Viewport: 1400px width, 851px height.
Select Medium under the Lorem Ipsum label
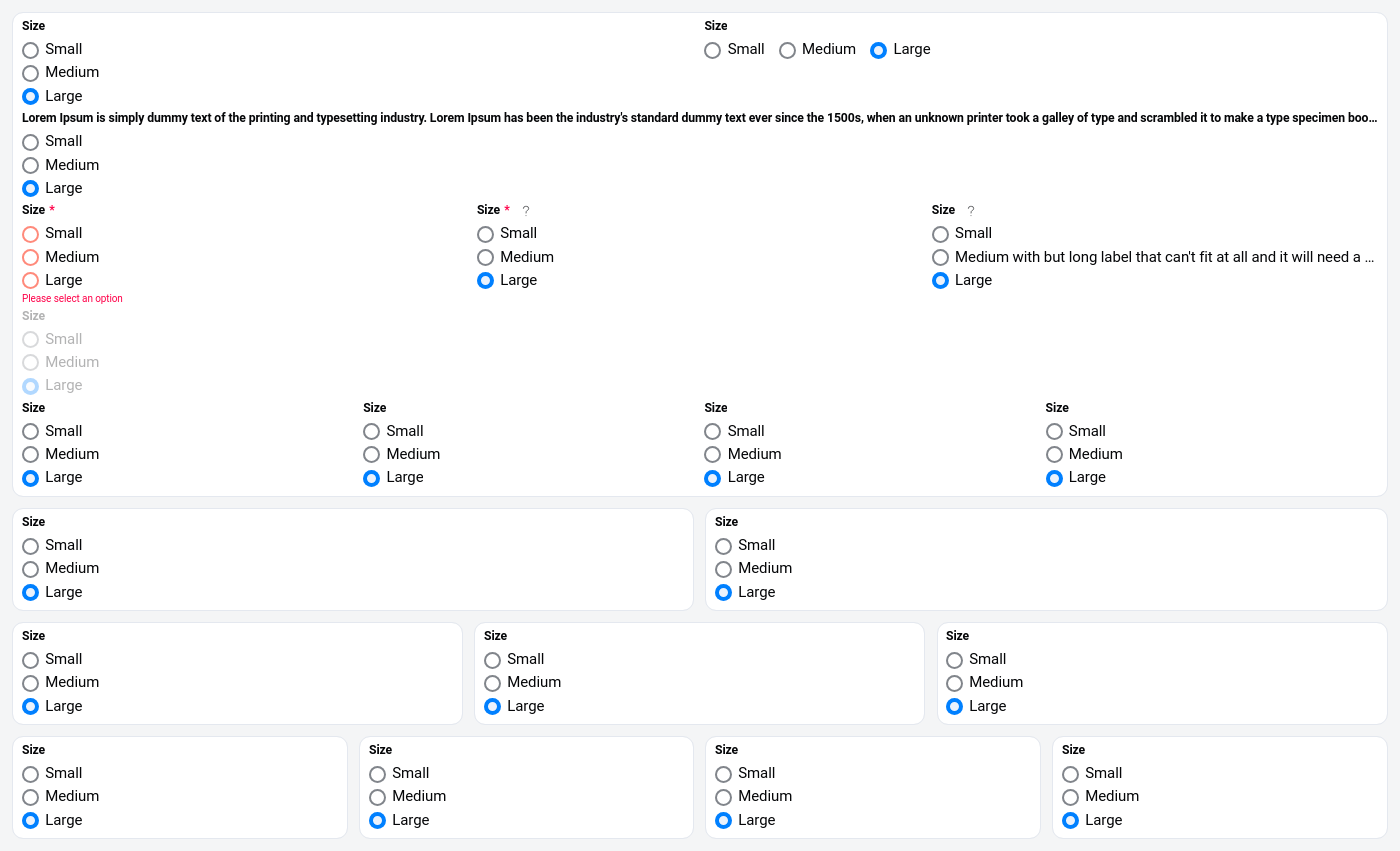[x=31, y=165]
